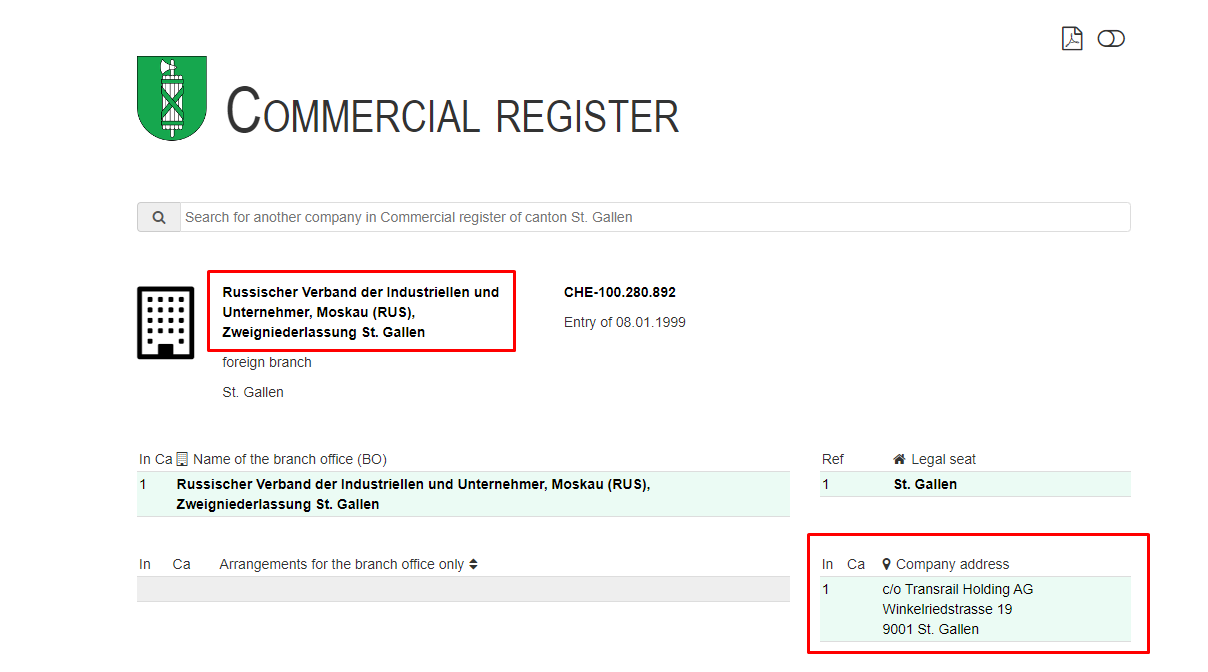The height and width of the screenshot is (672, 1208).
Task: Click the green St. Gallen coat of arms
Action: click(172, 98)
